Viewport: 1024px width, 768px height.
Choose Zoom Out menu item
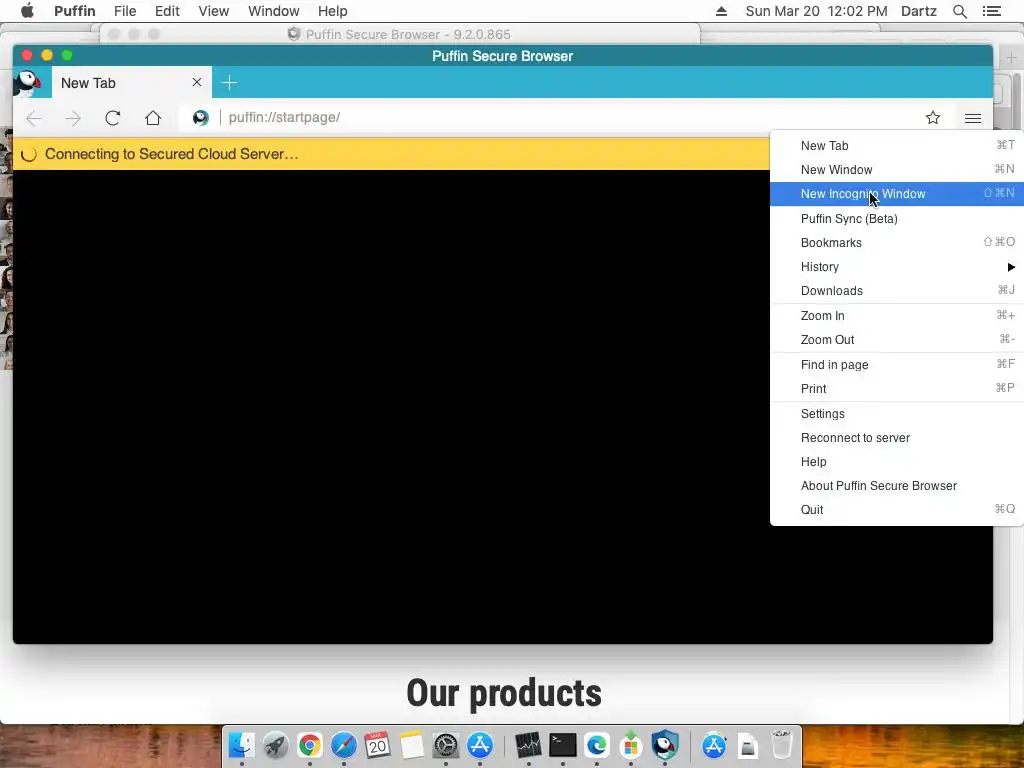(x=897, y=340)
